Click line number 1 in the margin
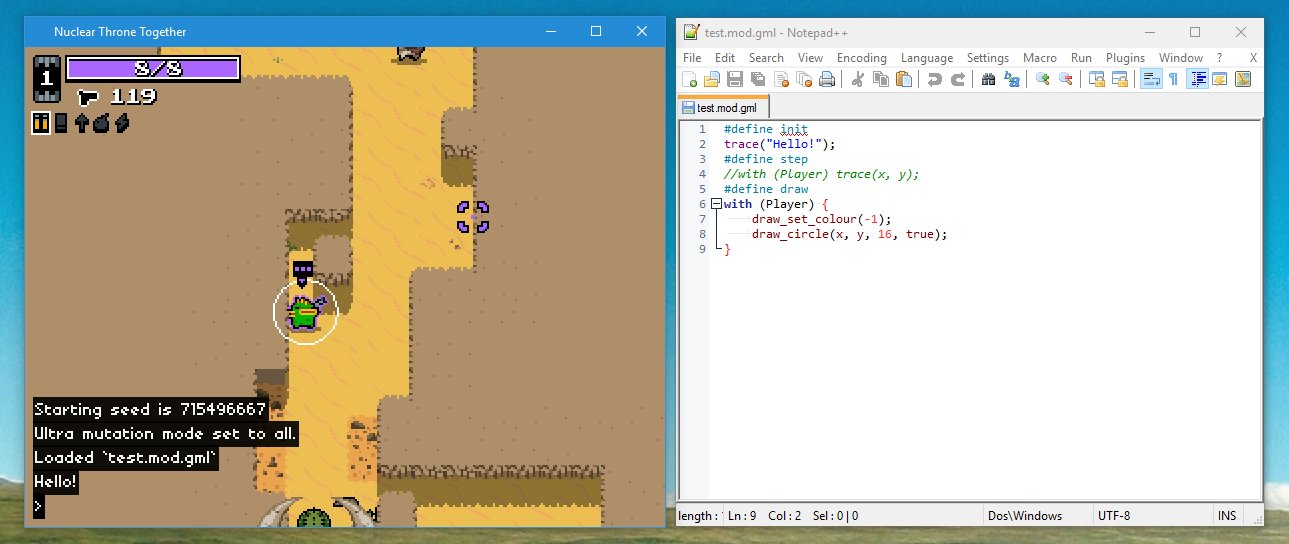The height and width of the screenshot is (544, 1289). (701, 129)
